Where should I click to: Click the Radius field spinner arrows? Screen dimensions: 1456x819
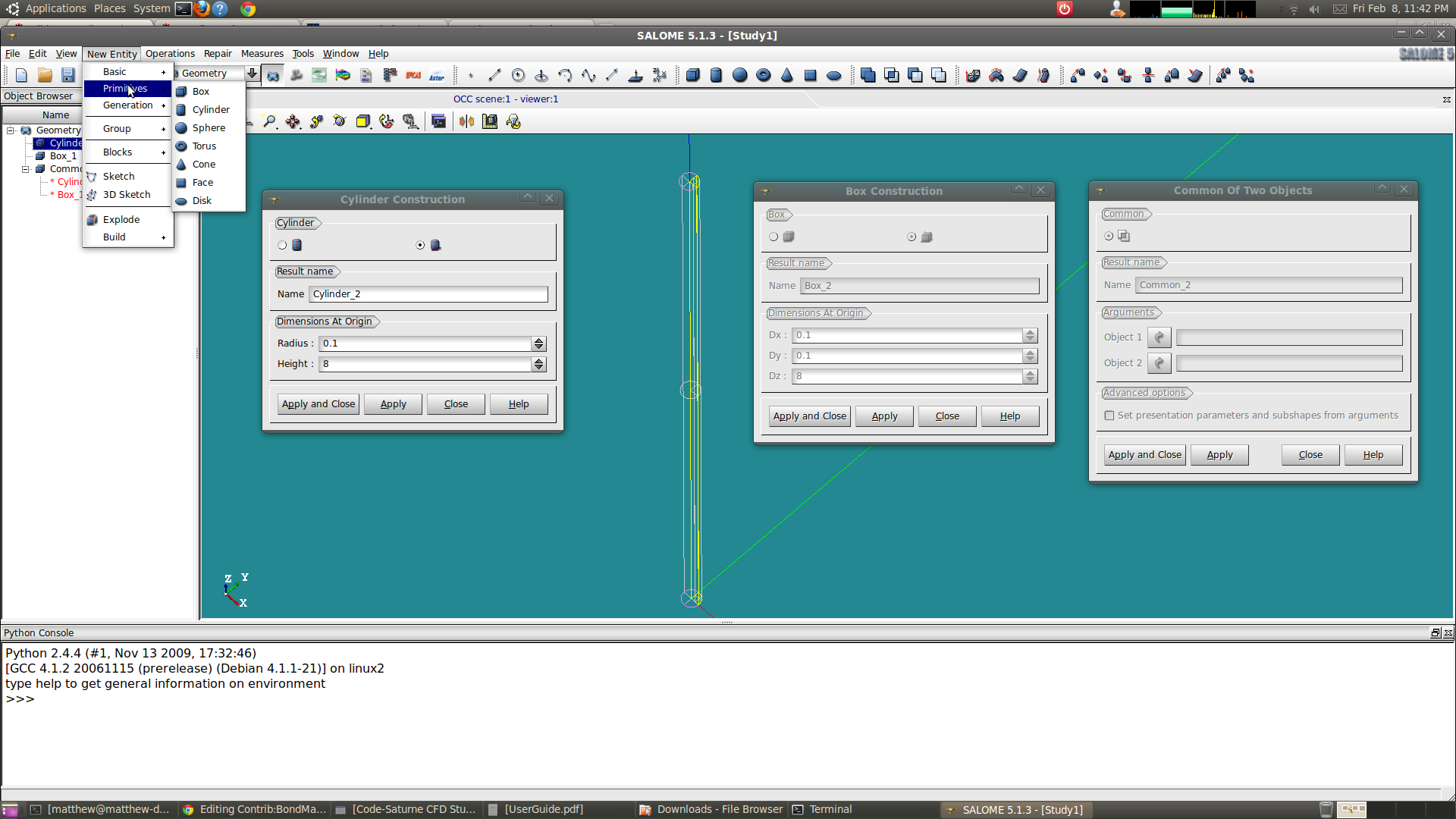coord(538,344)
